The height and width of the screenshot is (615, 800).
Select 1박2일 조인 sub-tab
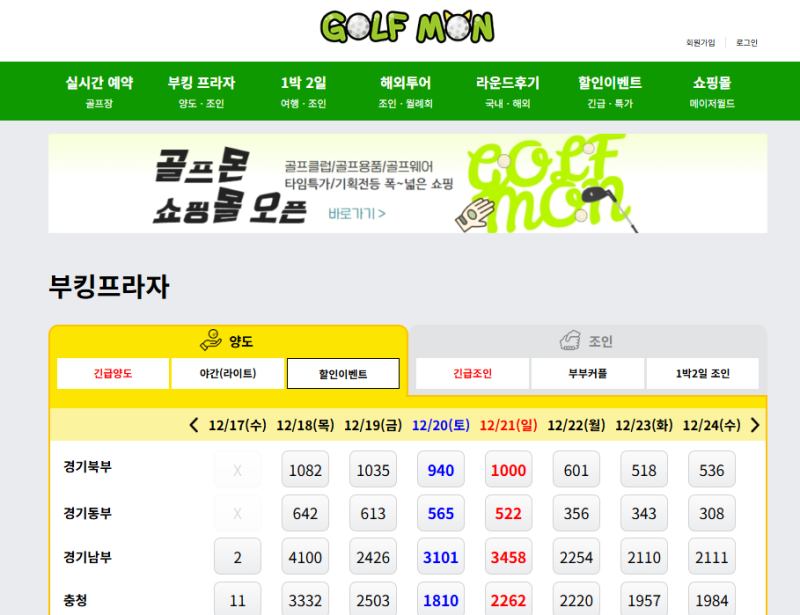(703, 374)
